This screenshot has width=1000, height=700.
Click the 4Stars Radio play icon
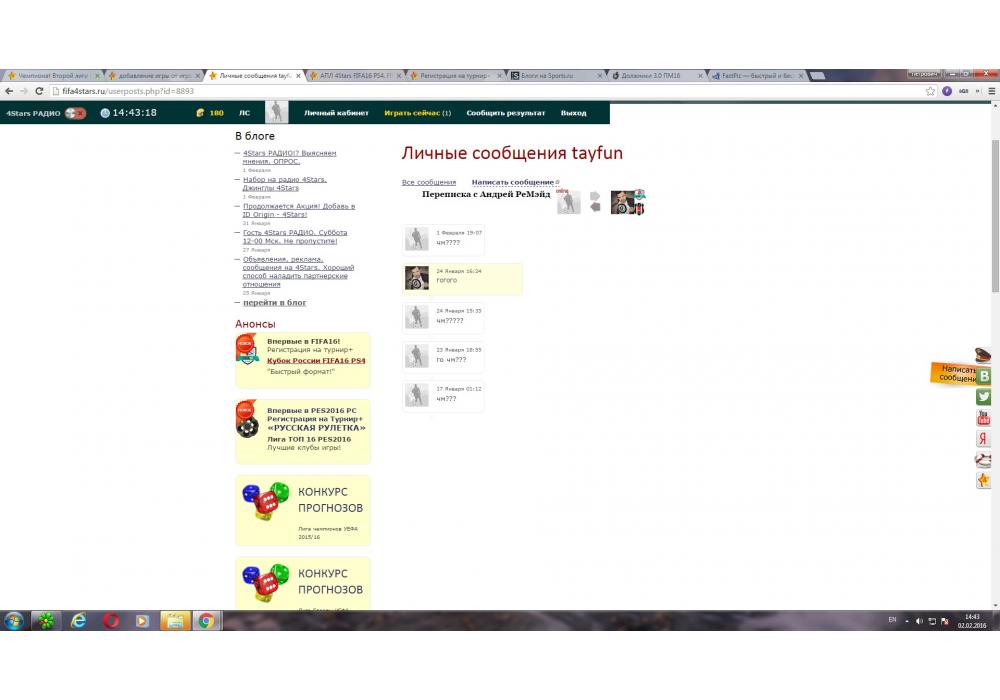pos(75,113)
